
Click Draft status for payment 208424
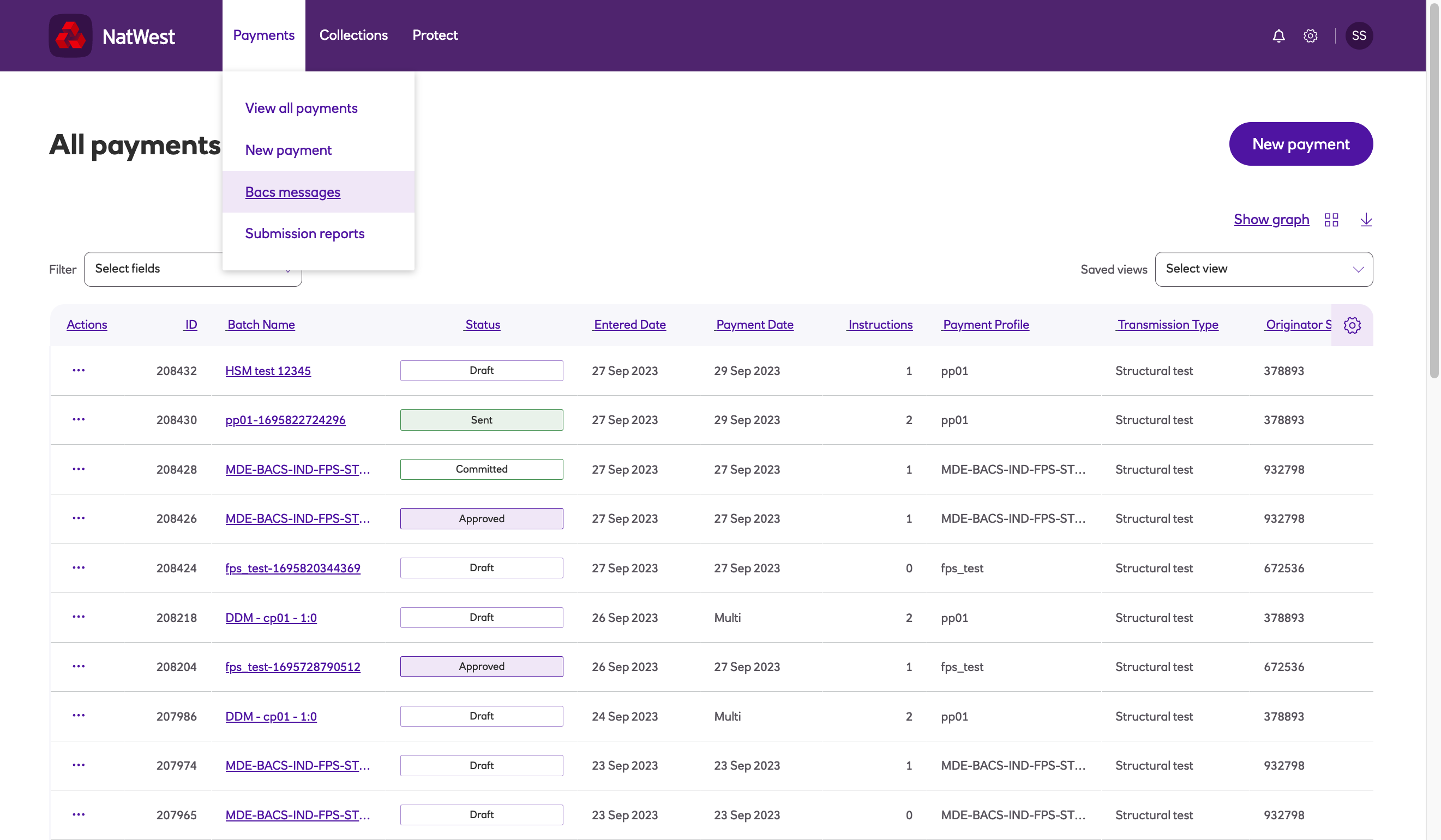point(482,568)
